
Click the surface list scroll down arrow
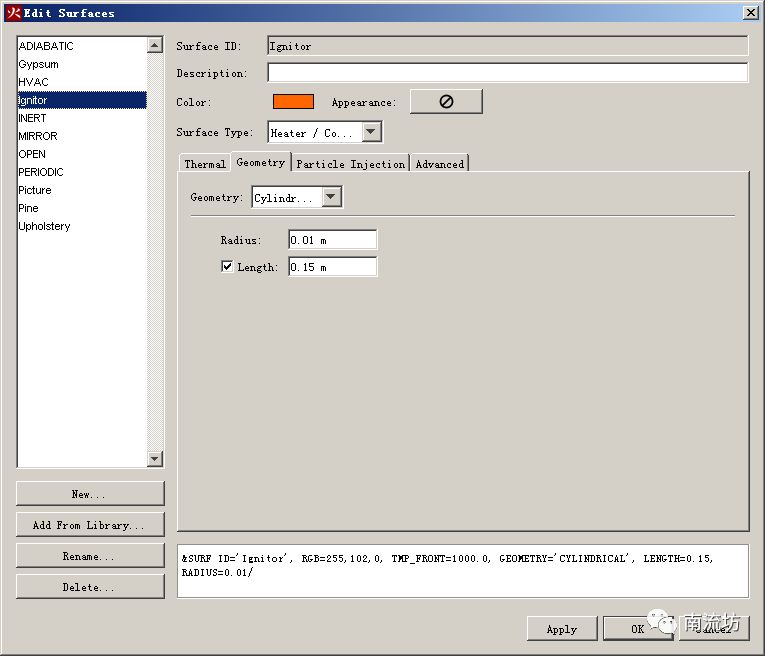pos(154,459)
